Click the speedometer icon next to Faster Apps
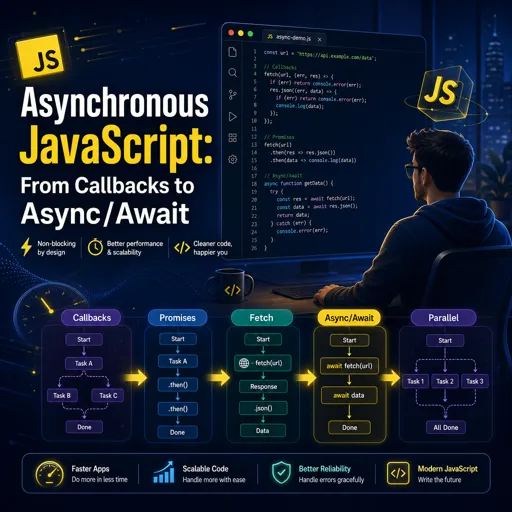 click(x=49, y=474)
